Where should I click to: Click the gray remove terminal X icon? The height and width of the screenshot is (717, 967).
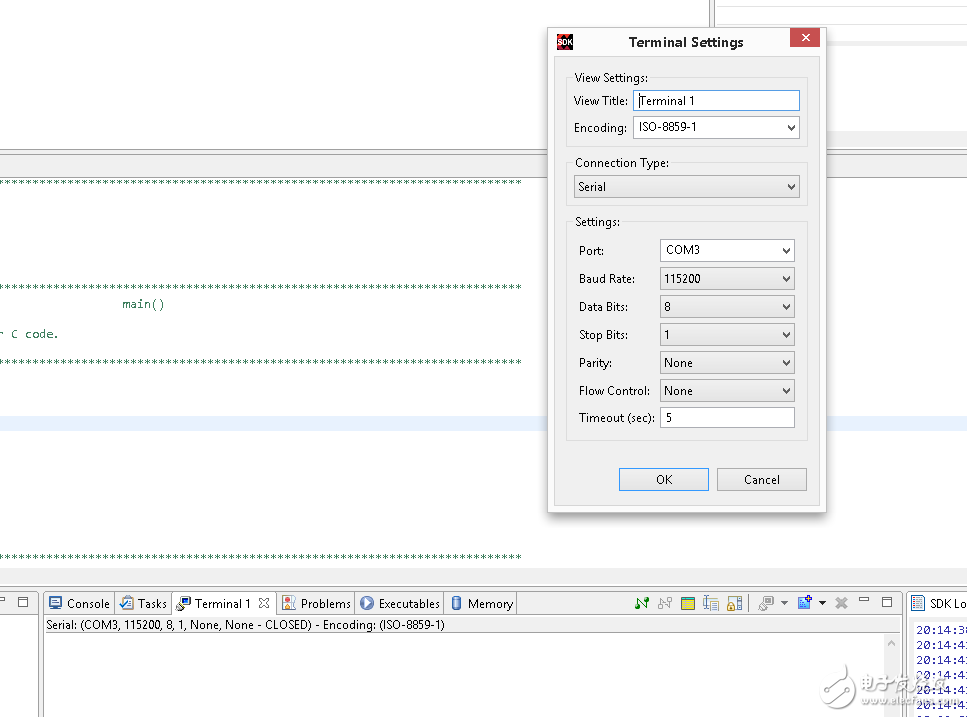pos(841,603)
